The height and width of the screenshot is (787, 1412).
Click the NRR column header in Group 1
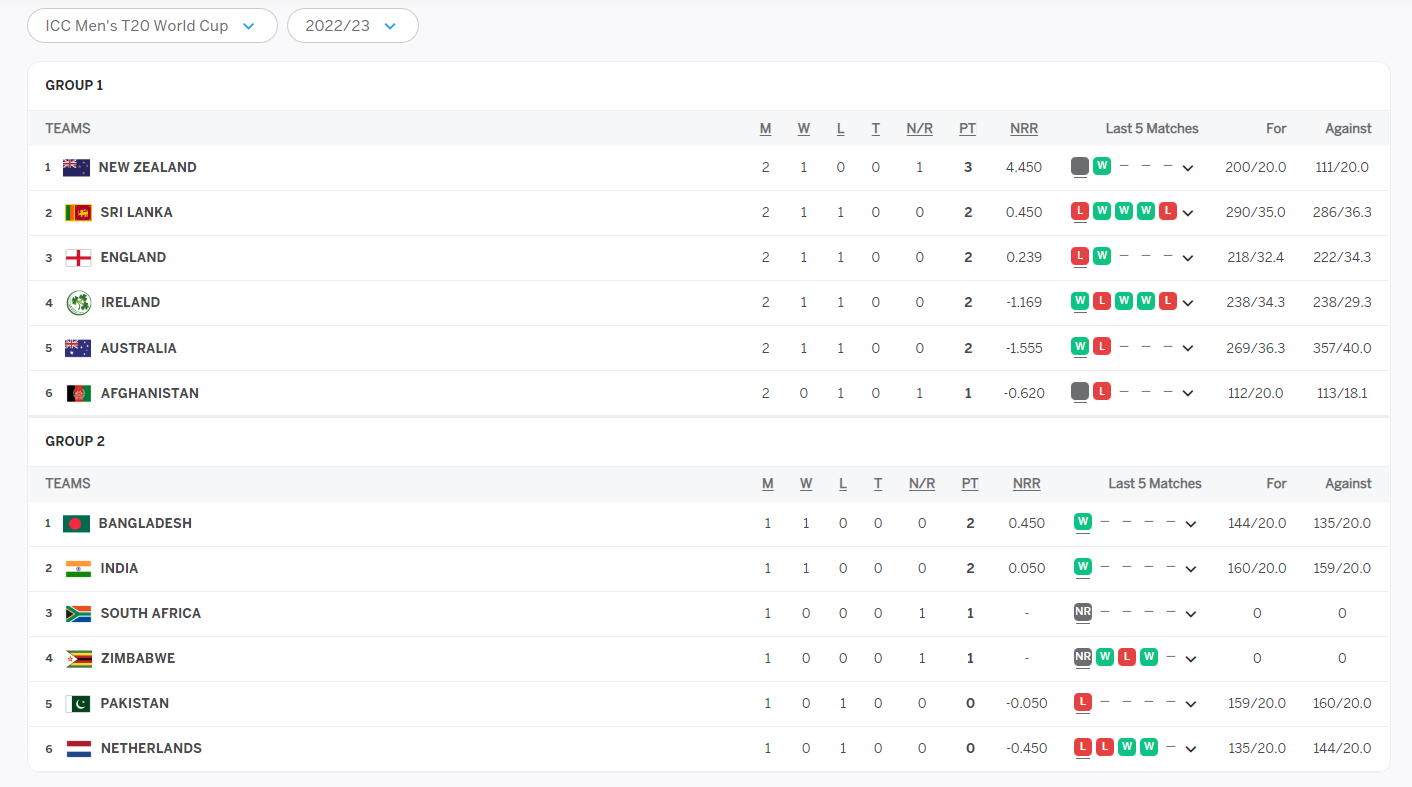1024,129
